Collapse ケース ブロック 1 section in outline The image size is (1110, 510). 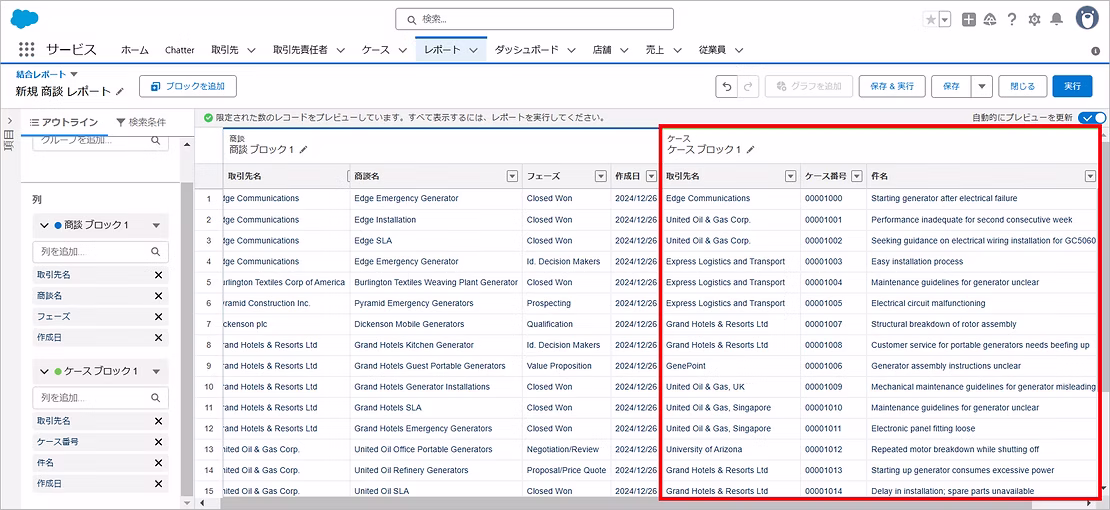pos(43,371)
